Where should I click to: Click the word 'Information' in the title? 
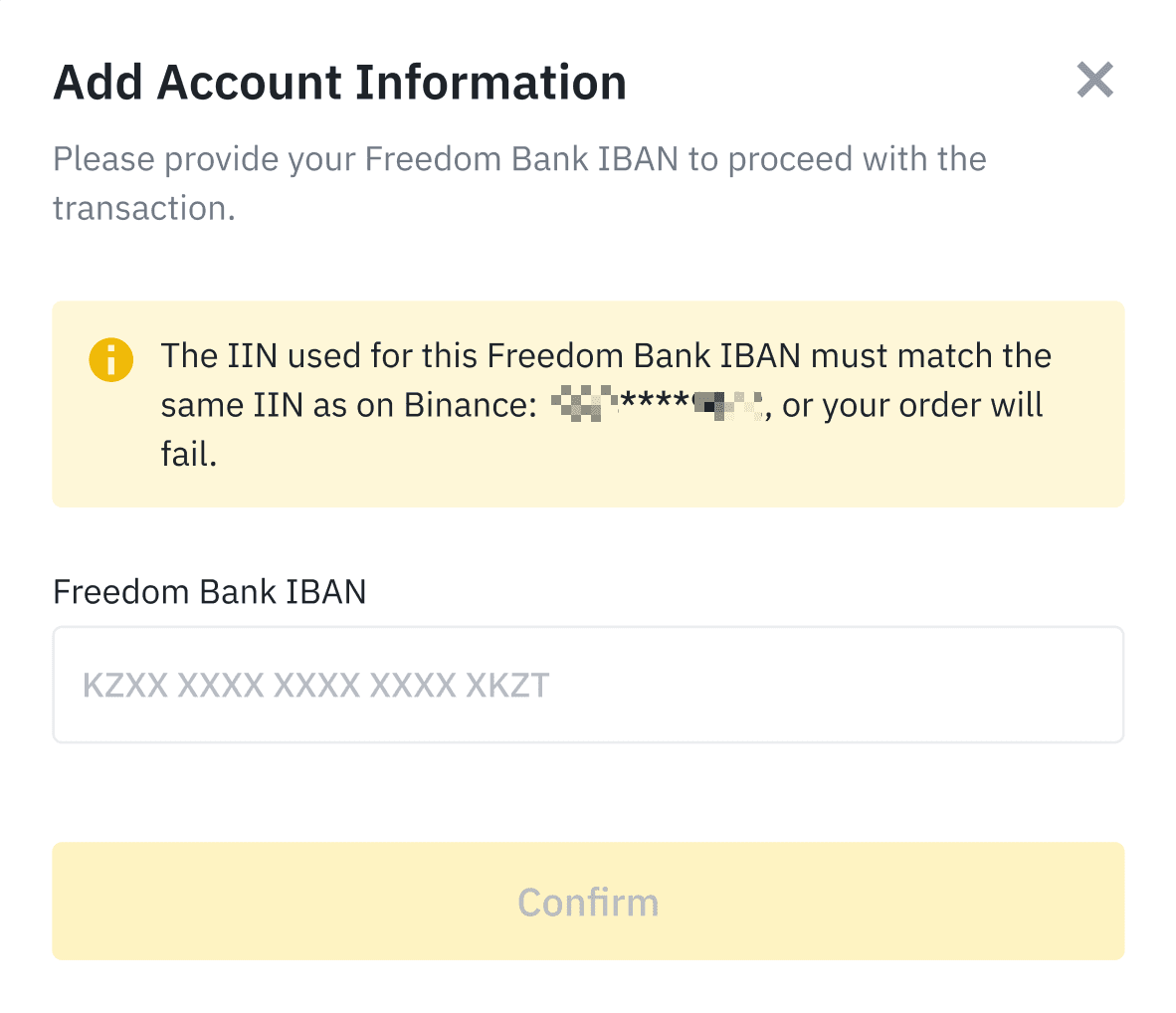(490, 83)
